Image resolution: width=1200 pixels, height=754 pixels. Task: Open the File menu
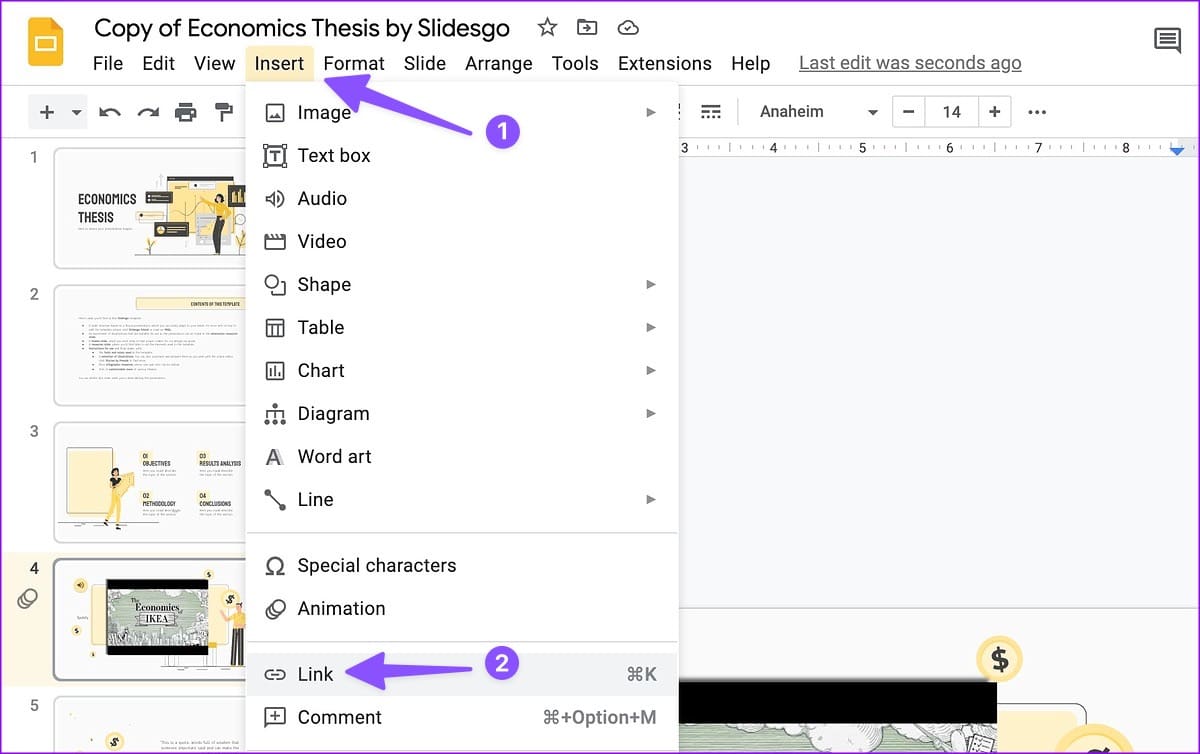coord(108,63)
